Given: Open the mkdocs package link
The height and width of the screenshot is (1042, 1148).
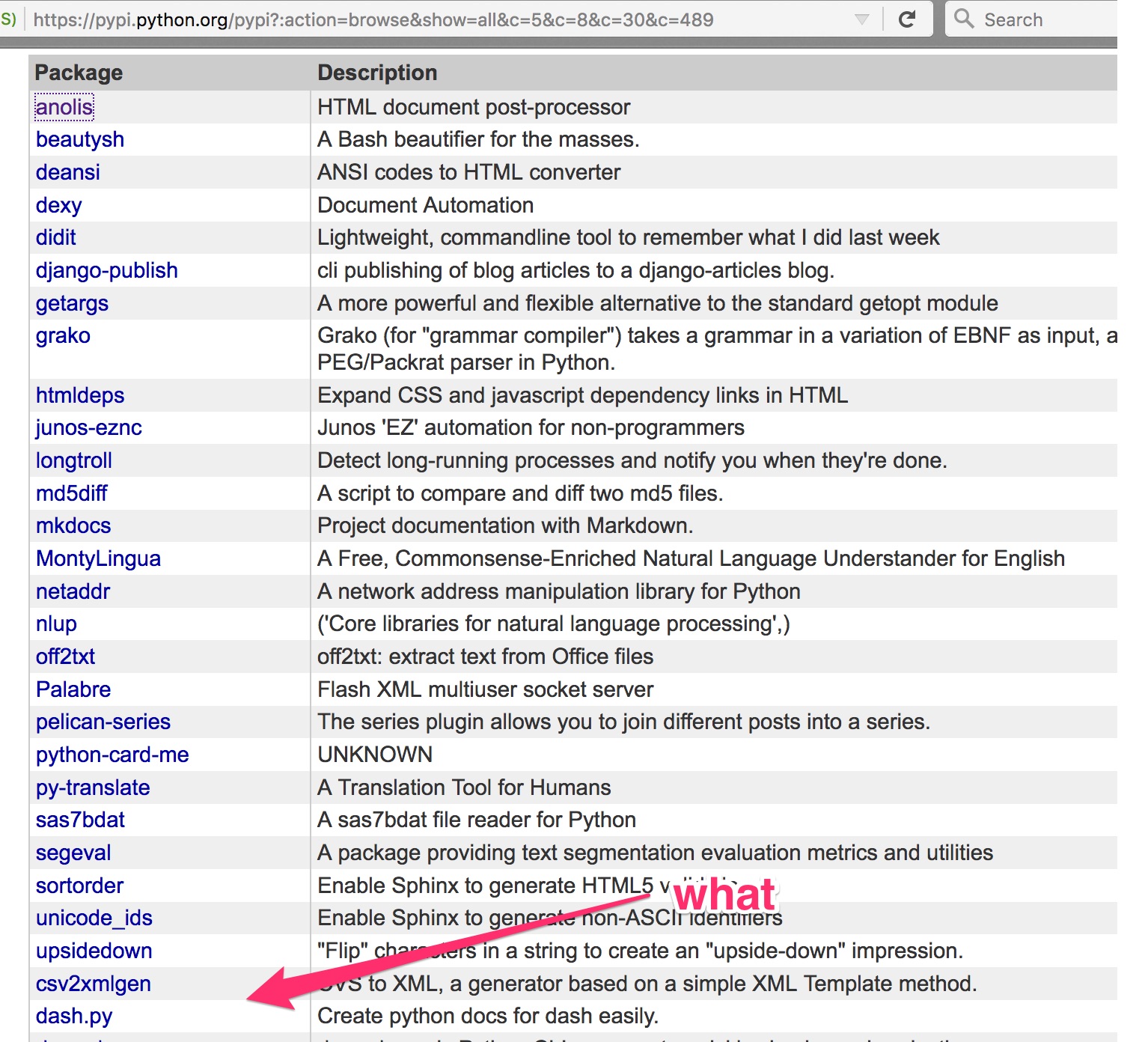Looking at the screenshot, I should [73, 525].
